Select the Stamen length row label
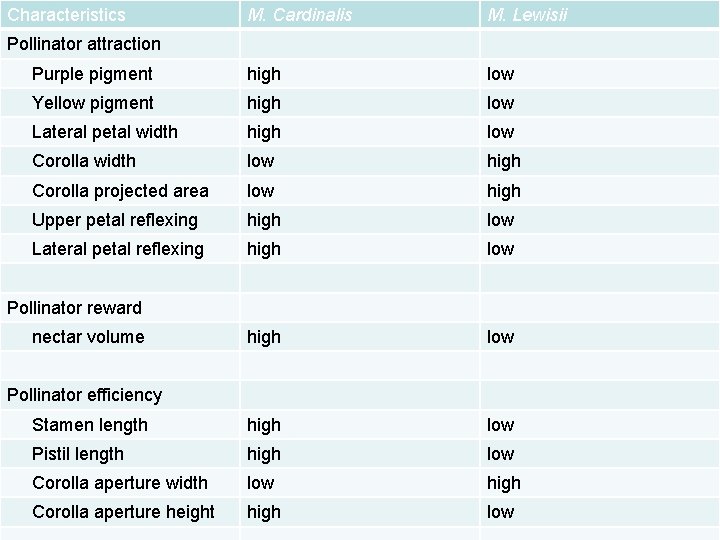This screenshot has height=540, width=720. 90,425
